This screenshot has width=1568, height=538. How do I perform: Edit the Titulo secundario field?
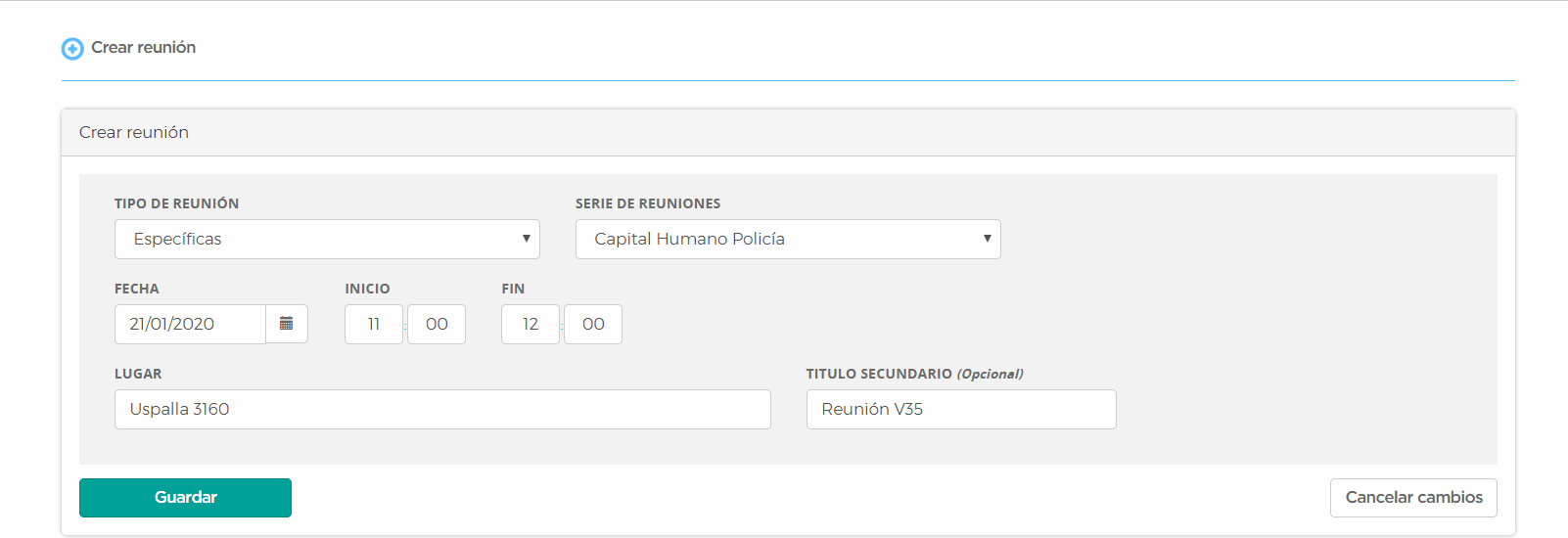click(961, 409)
